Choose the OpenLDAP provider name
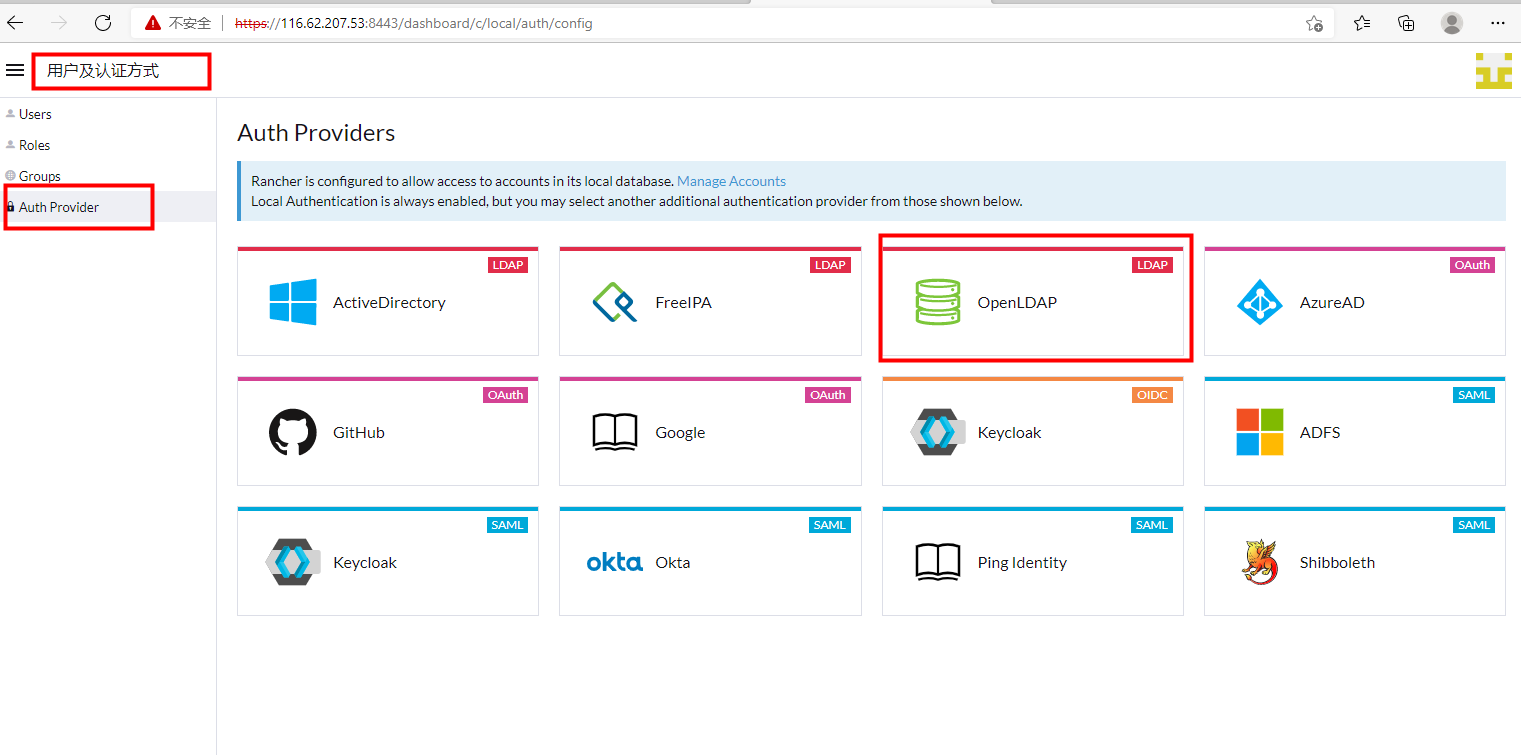1521x755 pixels. (1017, 302)
